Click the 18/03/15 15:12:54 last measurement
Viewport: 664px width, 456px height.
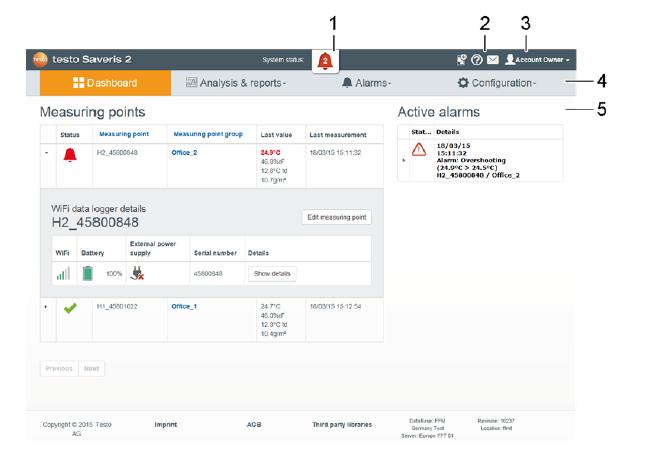(335, 307)
